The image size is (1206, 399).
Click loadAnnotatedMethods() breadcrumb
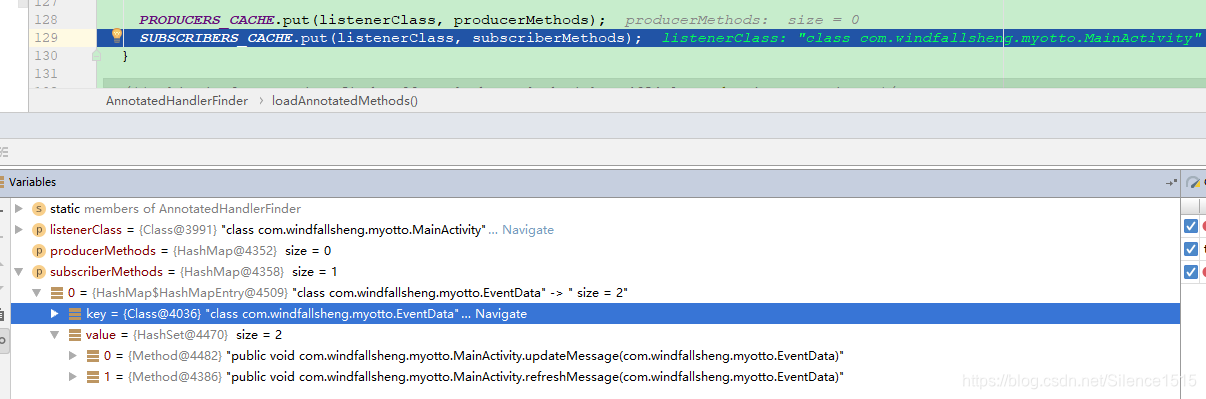(x=345, y=101)
